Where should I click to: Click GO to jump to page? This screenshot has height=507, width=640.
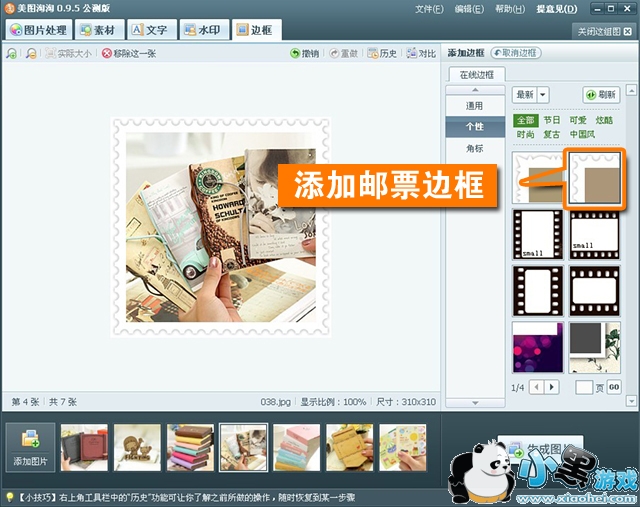(613, 387)
